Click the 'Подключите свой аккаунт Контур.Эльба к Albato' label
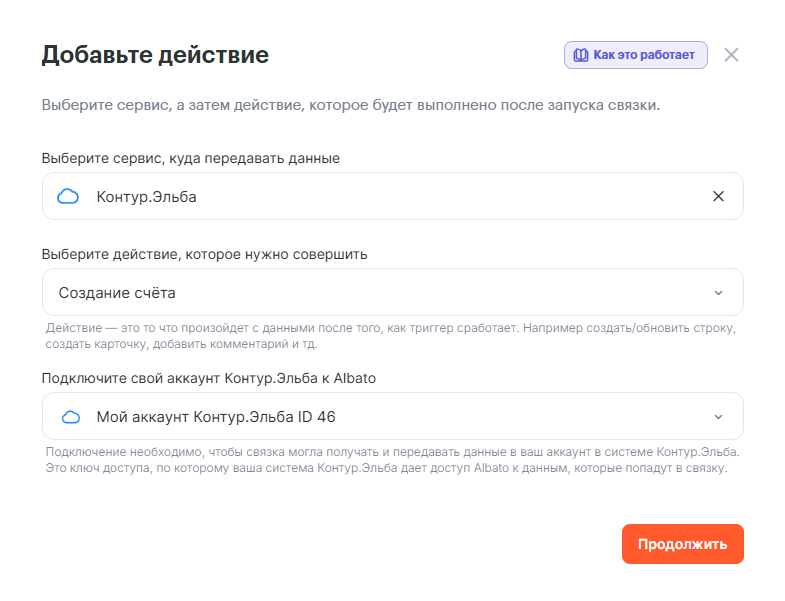The height and width of the screenshot is (601, 785). click(x=209, y=378)
